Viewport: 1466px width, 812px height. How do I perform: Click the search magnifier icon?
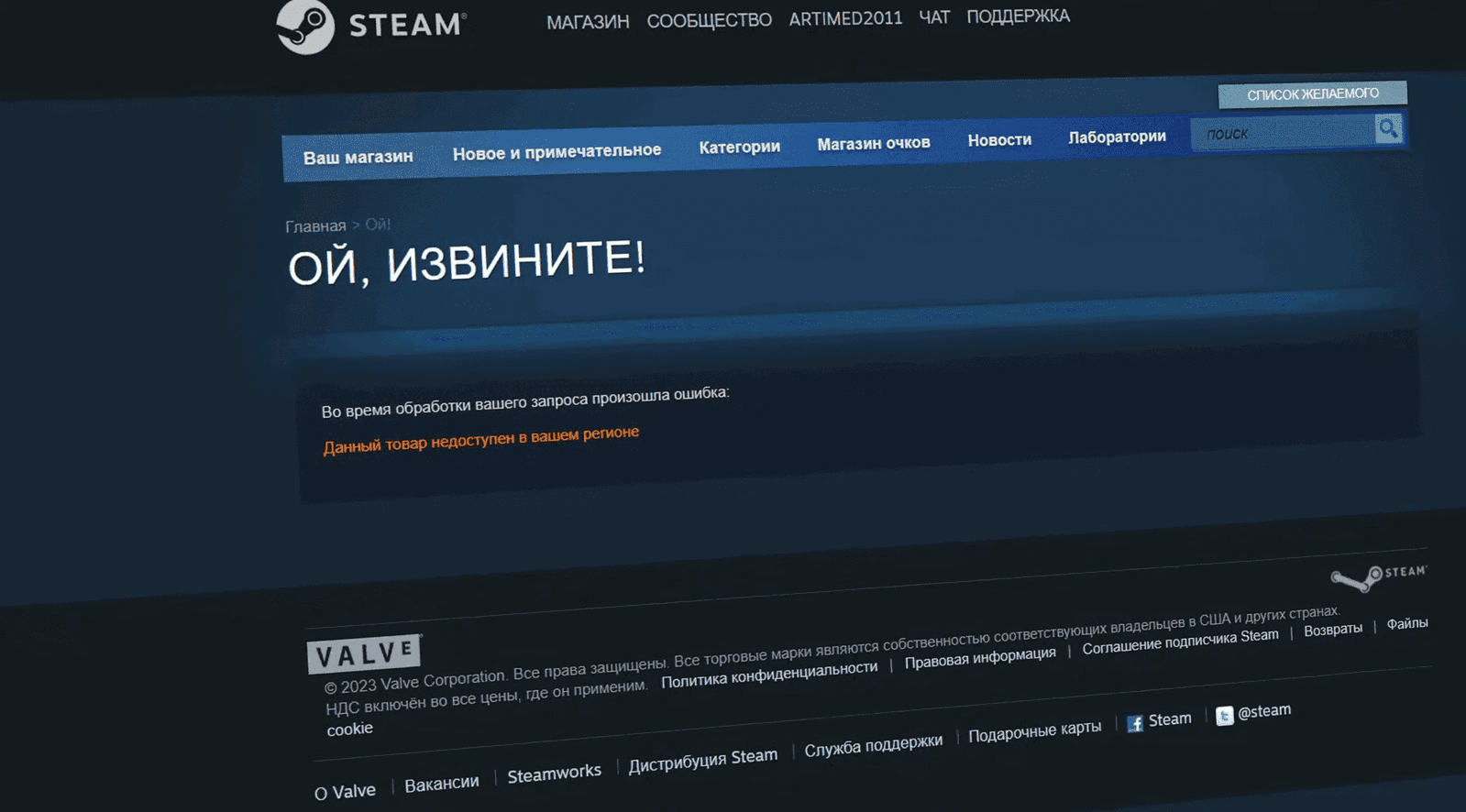(x=1388, y=128)
